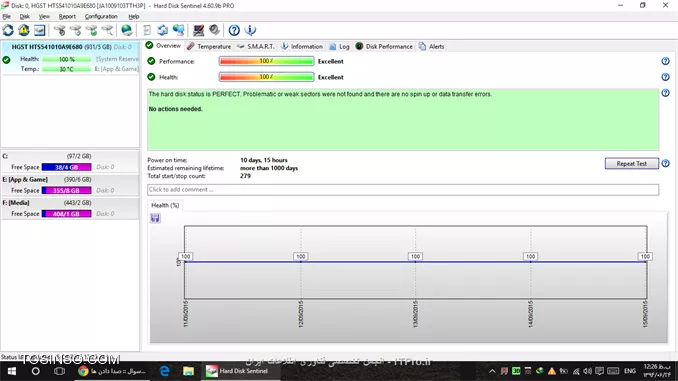Select the E: [App & Game] partition

coord(70,185)
